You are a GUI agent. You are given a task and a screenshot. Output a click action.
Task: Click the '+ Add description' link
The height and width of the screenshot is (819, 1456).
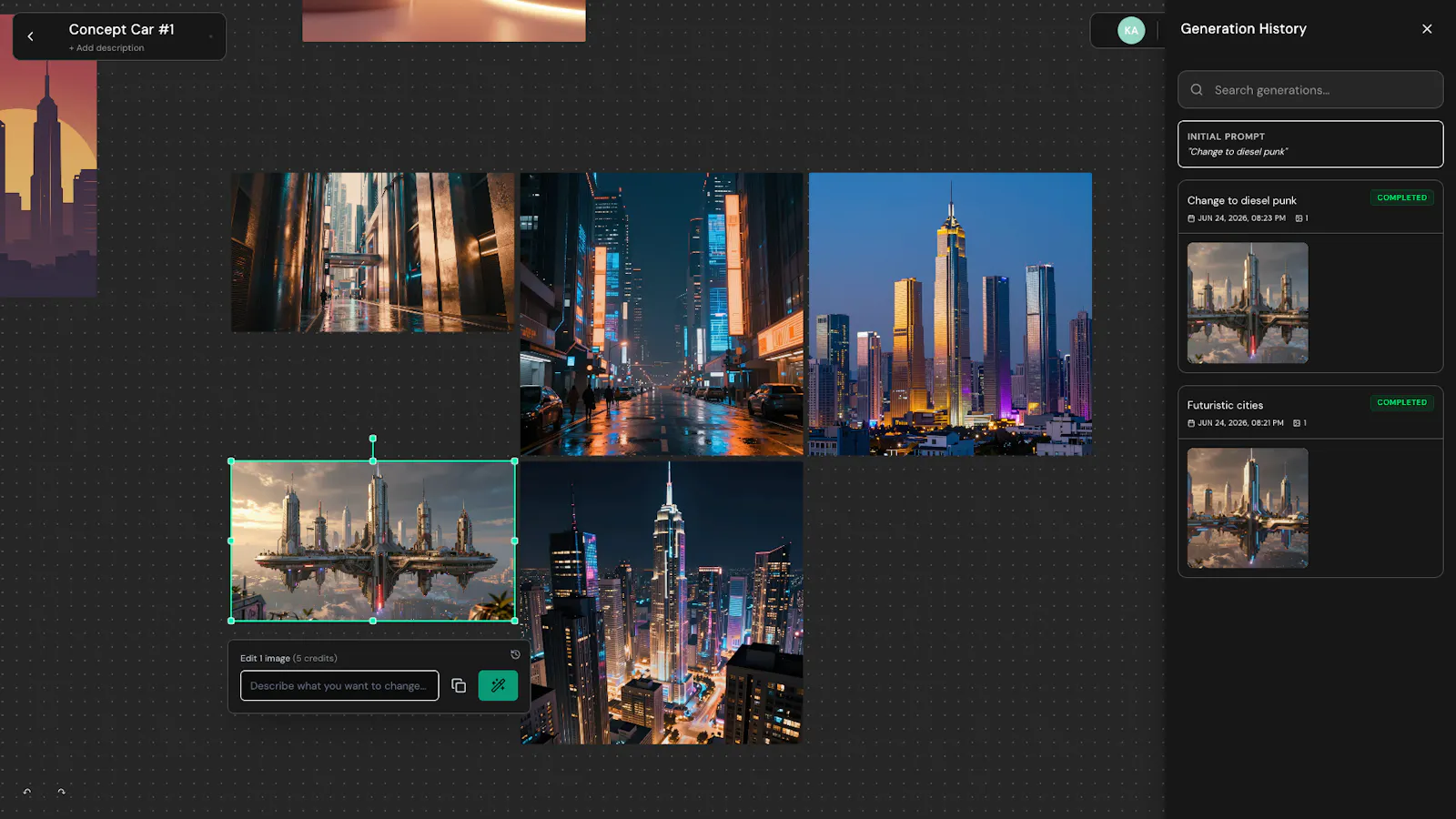coord(106,48)
